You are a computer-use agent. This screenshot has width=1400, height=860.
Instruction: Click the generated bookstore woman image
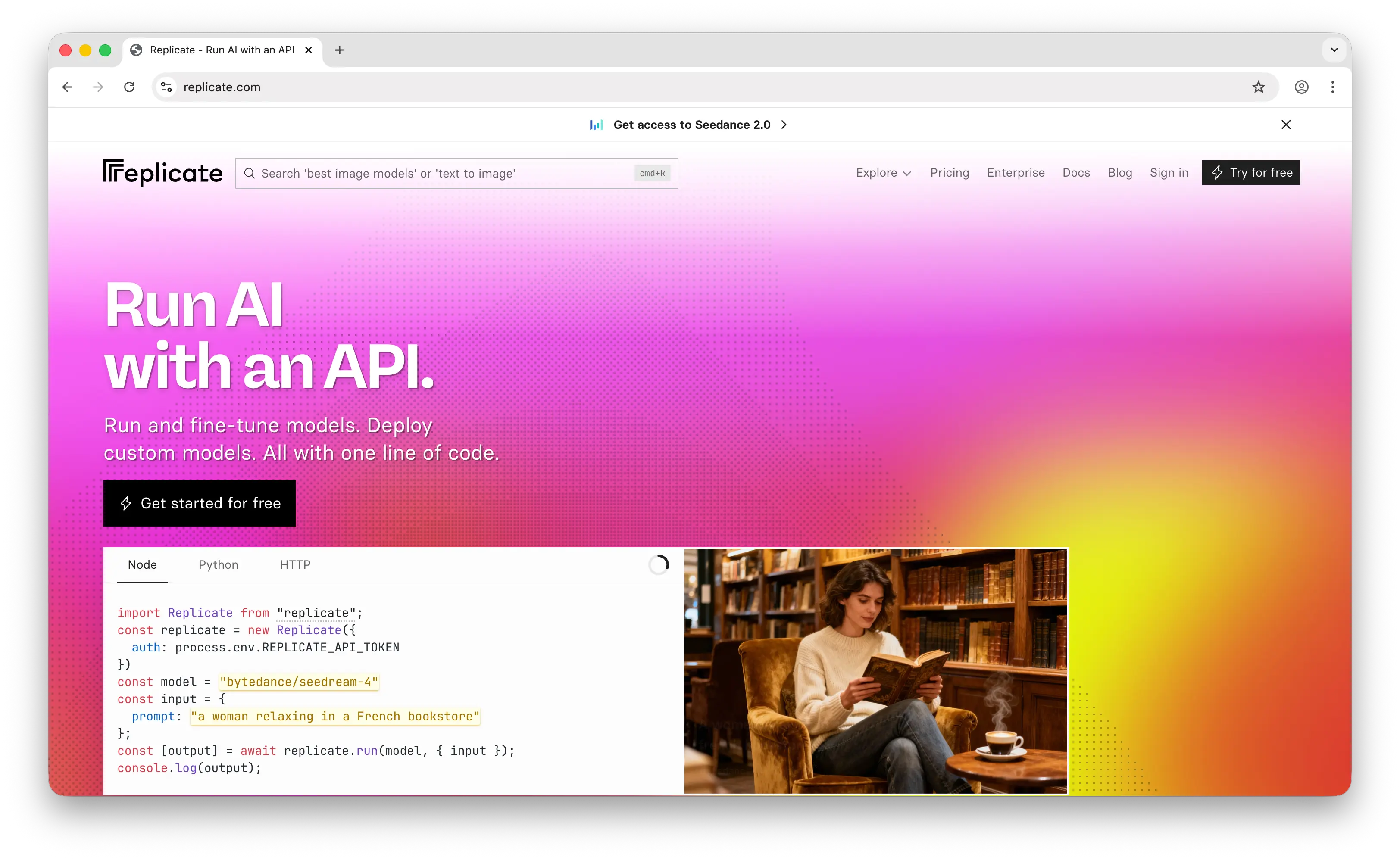coord(875,670)
